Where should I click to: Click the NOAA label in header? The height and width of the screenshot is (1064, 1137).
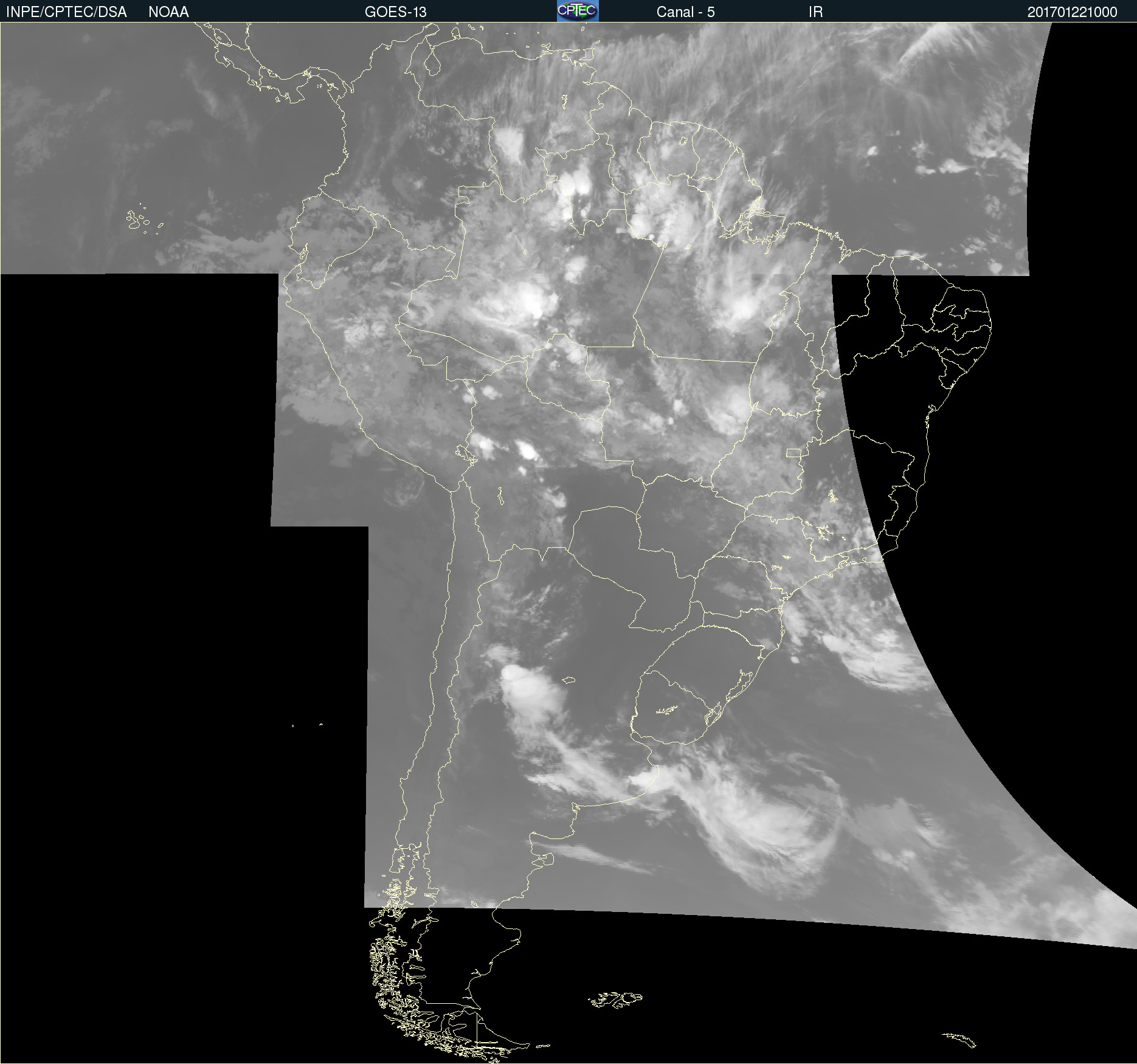(x=168, y=12)
